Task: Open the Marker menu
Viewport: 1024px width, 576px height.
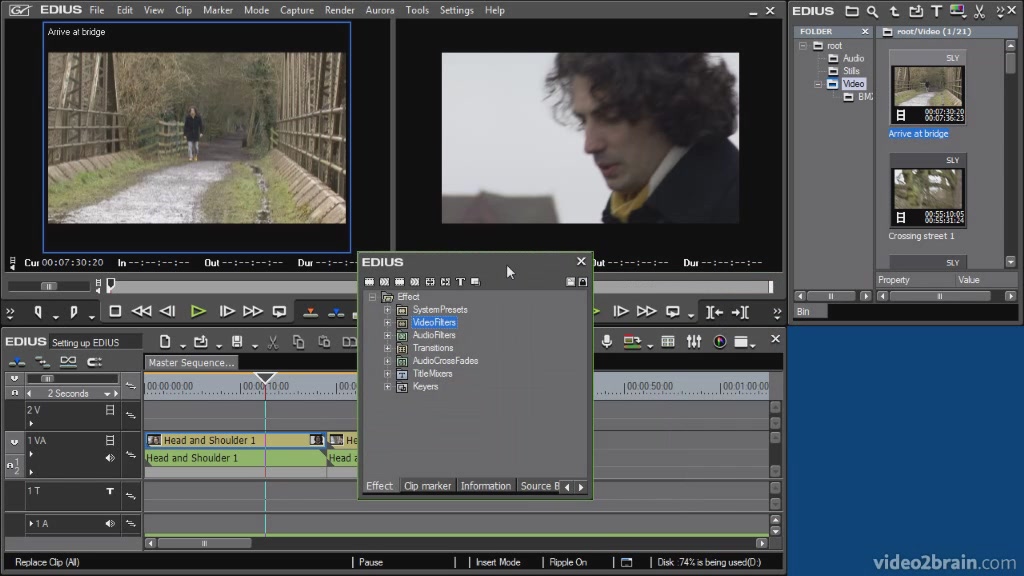Action: tap(217, 10)
